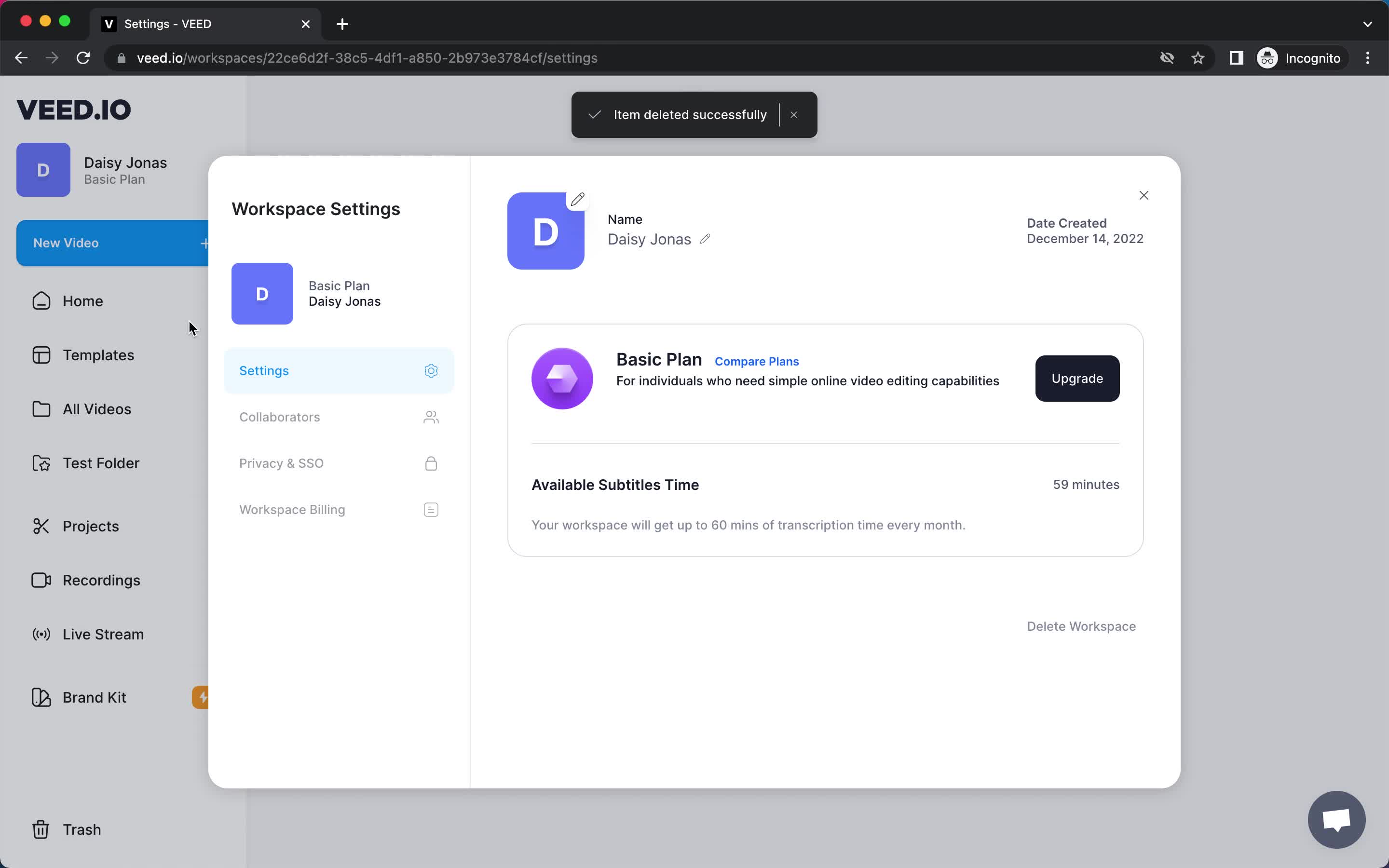Viewport: 1389px width, 868px height.
Task: Toggle browser side panel icon
Action: pos(1236,58)
